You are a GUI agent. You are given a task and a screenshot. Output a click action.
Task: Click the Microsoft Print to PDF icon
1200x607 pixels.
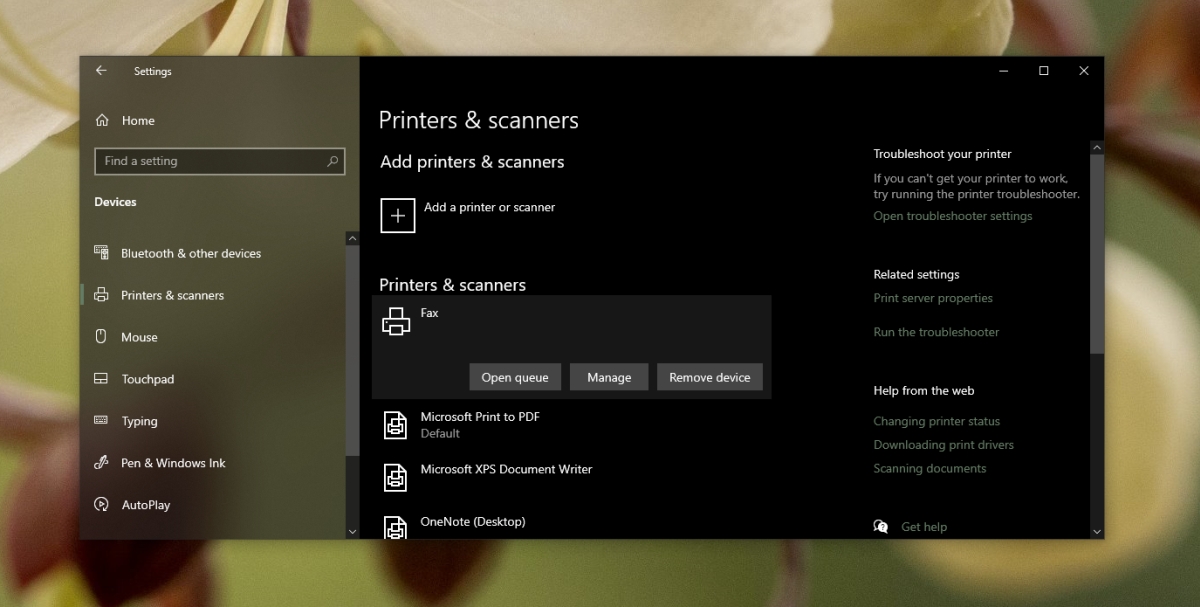(396, 425)
